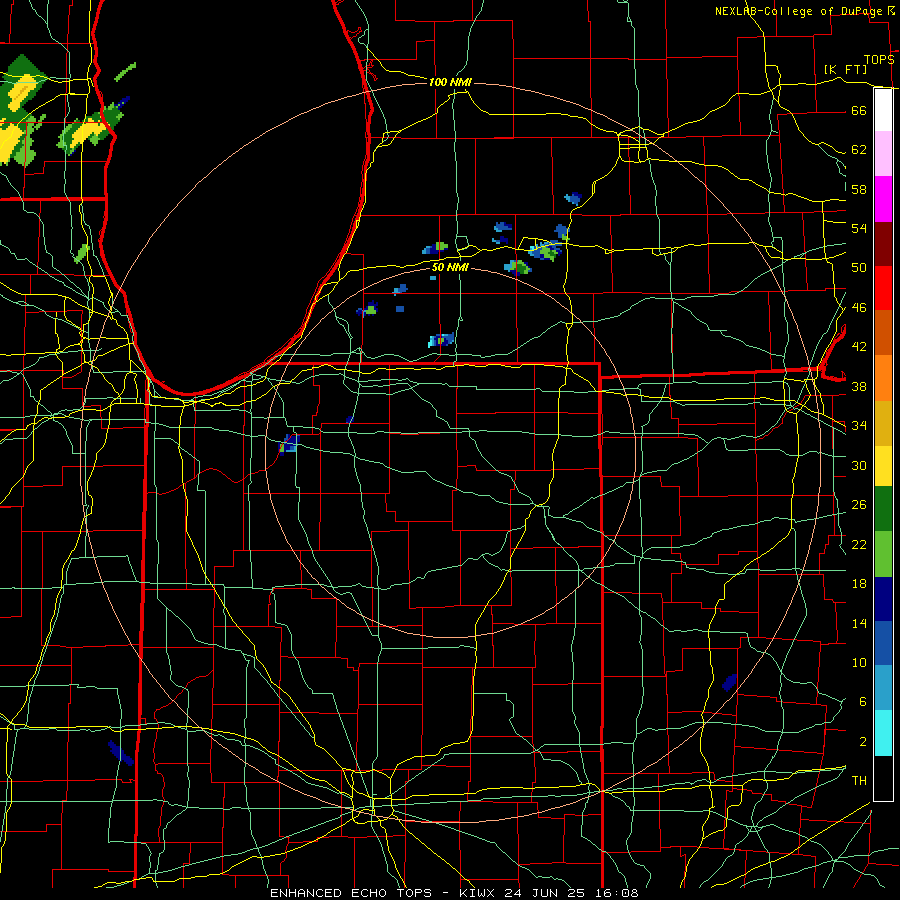This screenshot has width=900, height=900.
Task: Click the "100 NMI" range ring label
Action: [x=450, y=82]
